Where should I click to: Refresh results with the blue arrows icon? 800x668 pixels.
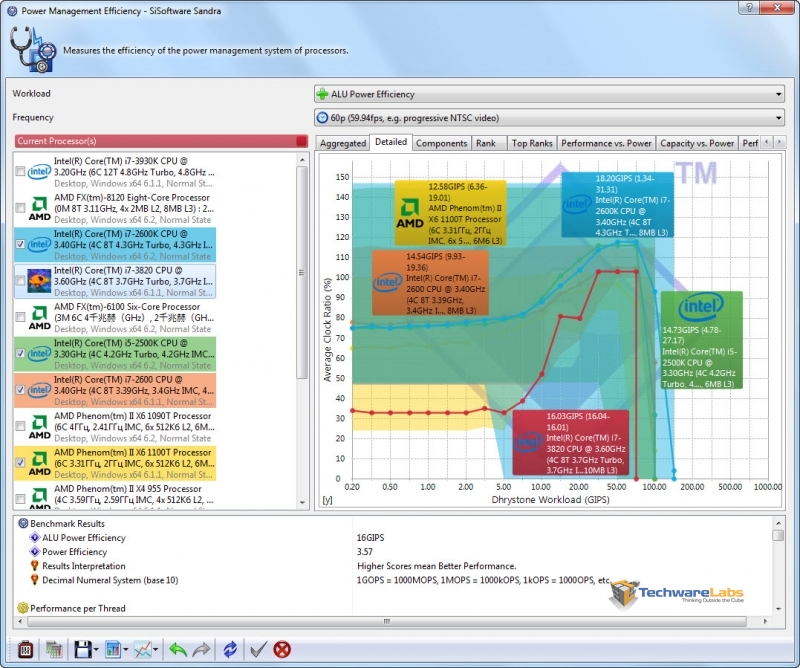point(230,649)
